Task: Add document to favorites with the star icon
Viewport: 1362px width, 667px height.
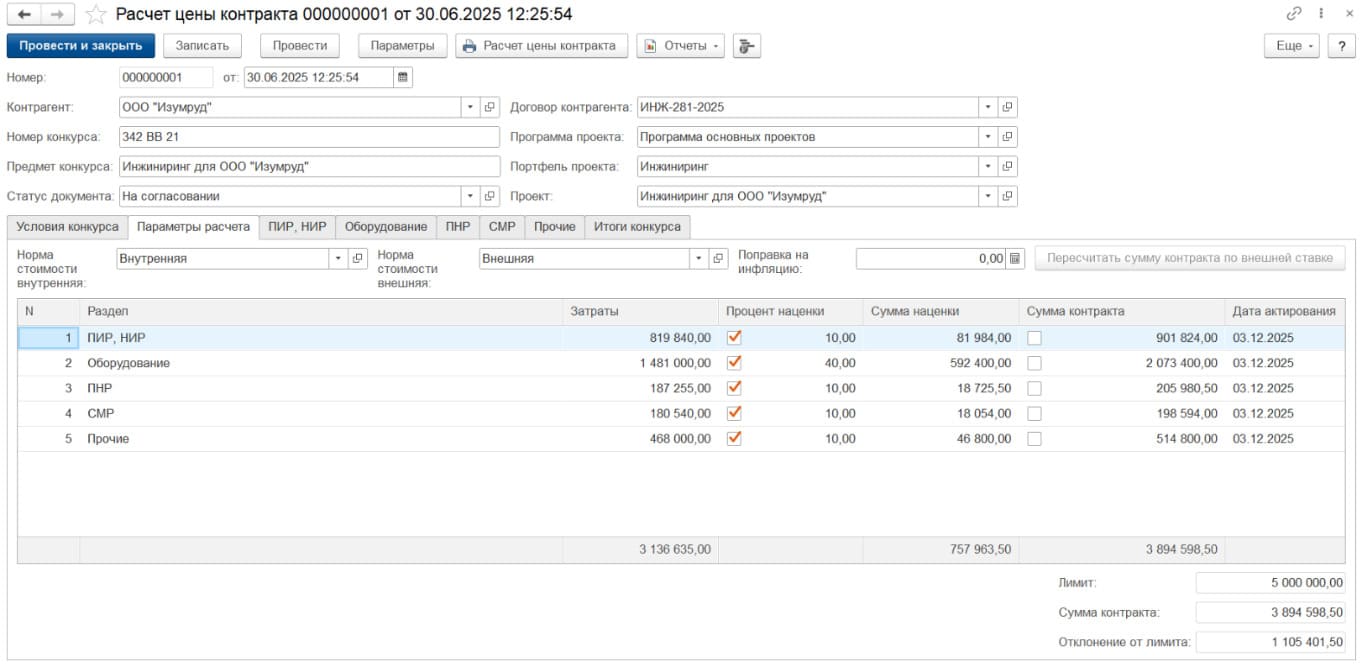Action: (x=95, y=14)
